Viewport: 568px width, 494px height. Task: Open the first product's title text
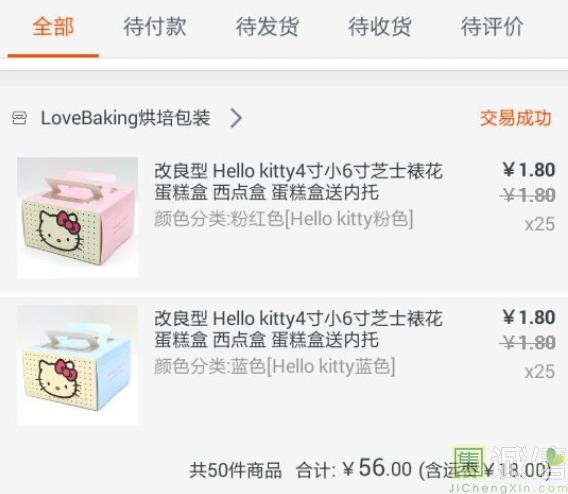point(298,181)
